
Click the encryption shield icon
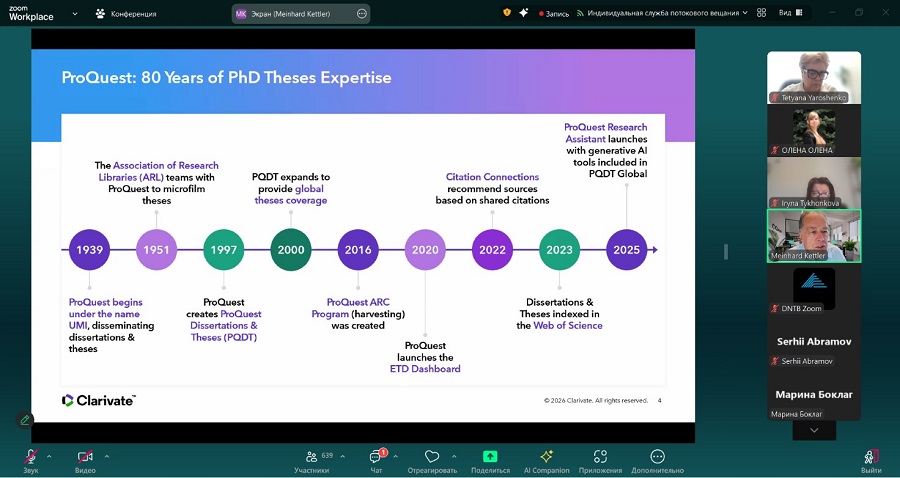pos(507,12)
